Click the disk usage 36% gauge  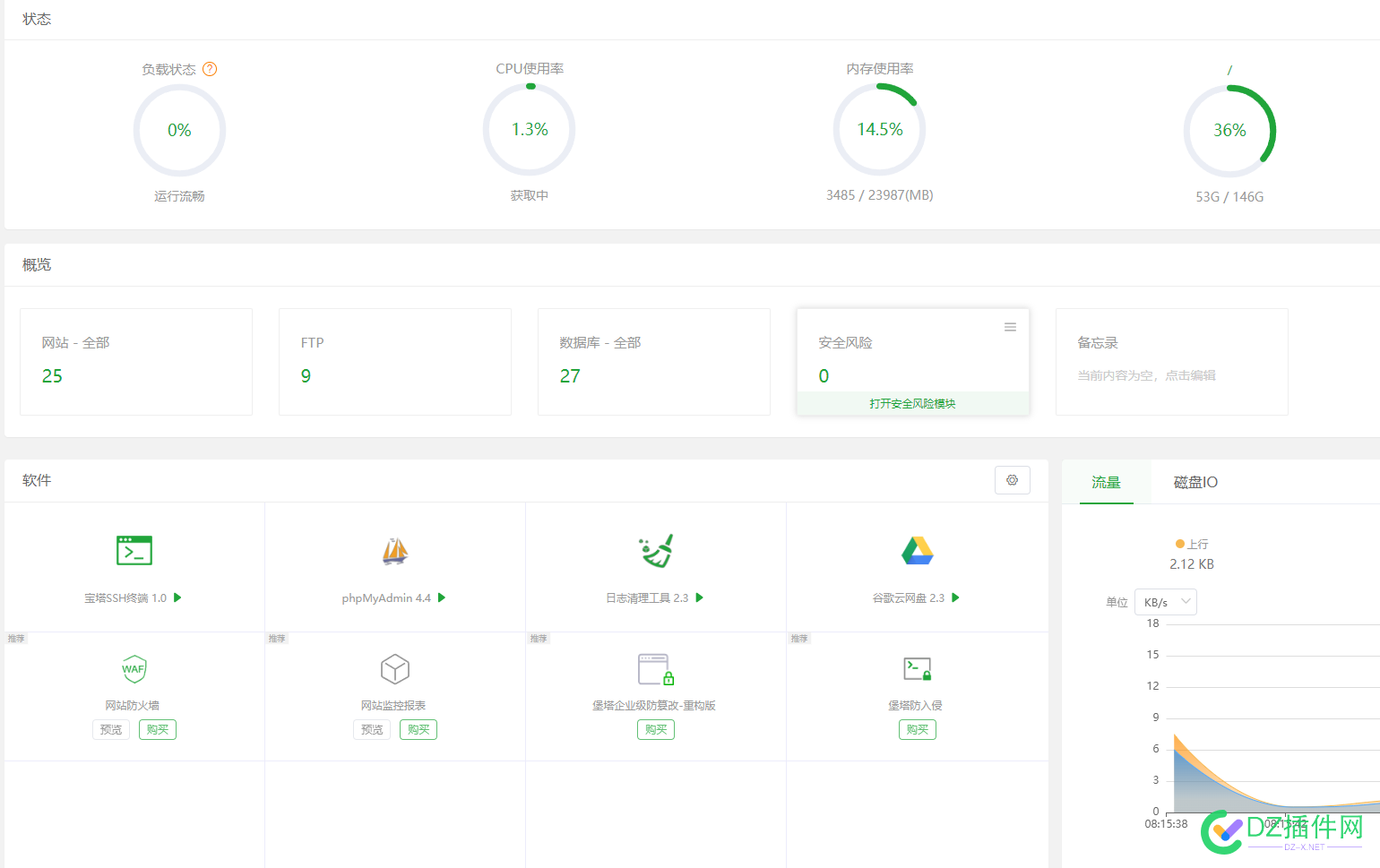tap(1229, 131)
